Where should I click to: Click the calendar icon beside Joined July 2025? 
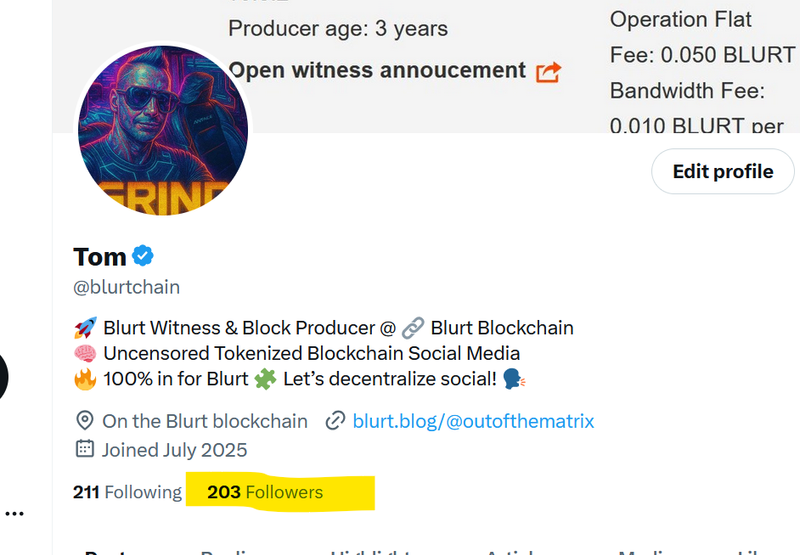pyautogui.click(x=85, y=449)
